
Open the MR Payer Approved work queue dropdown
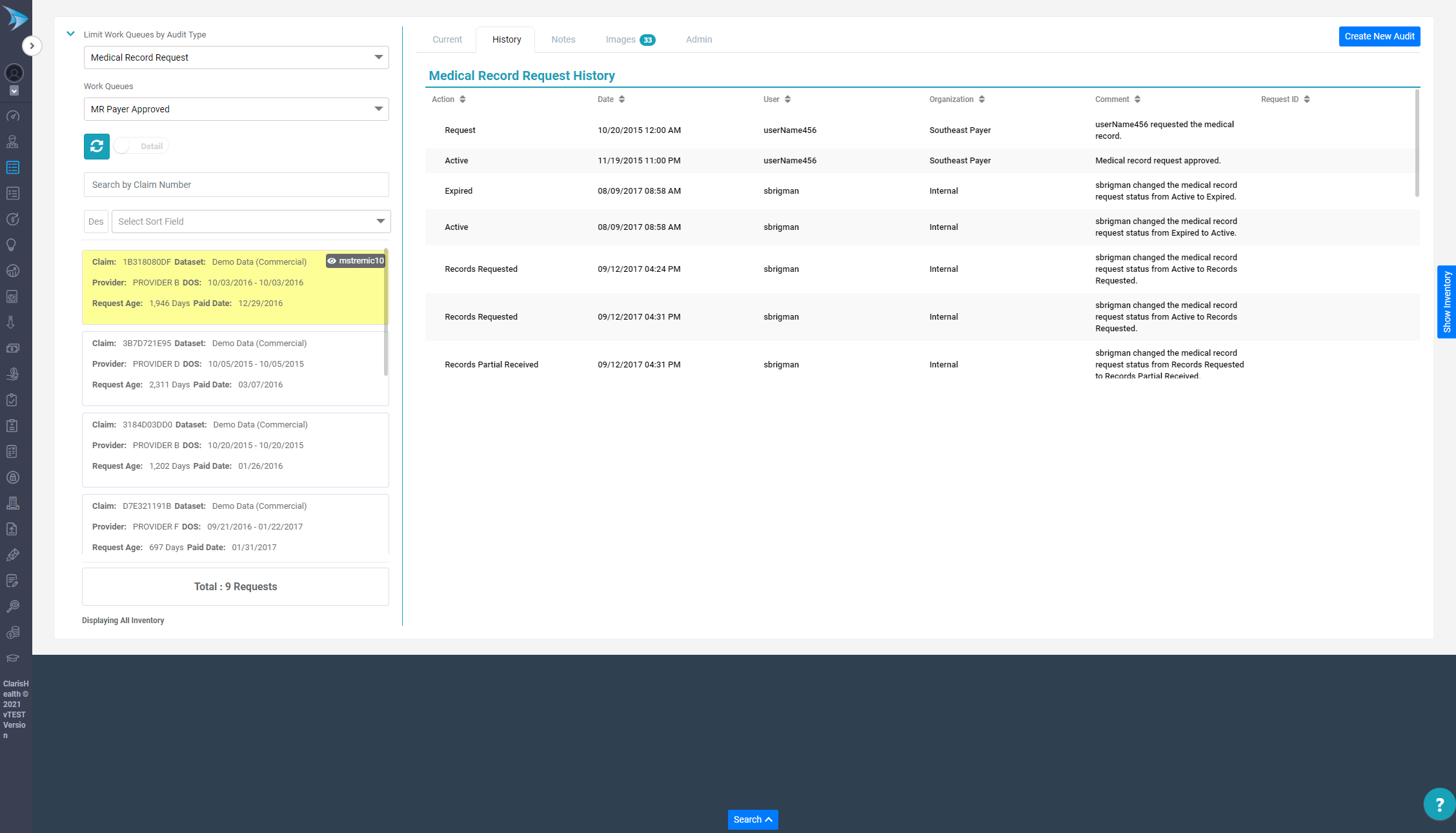[x=236, y=109]
